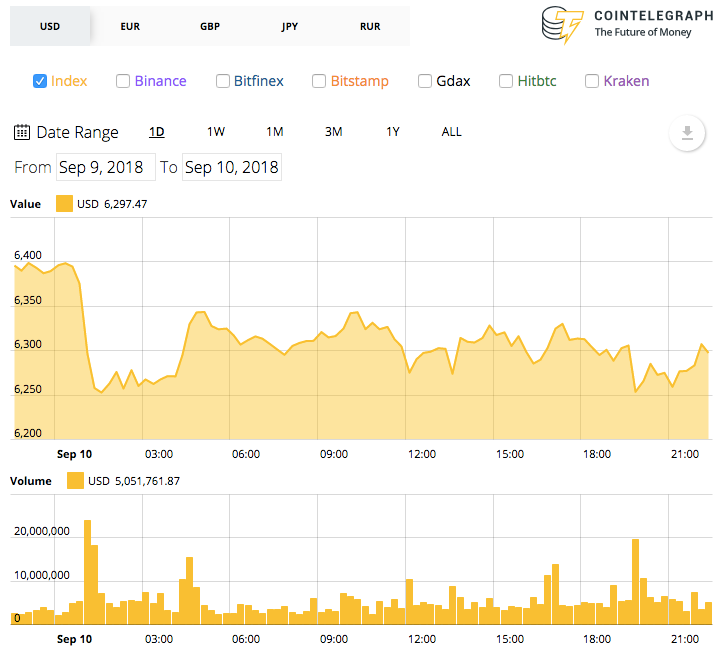Click the Date Range calendar icon
Image resolution: width=723 pixels, height=653 pixels.
click(x=22, y=132)
